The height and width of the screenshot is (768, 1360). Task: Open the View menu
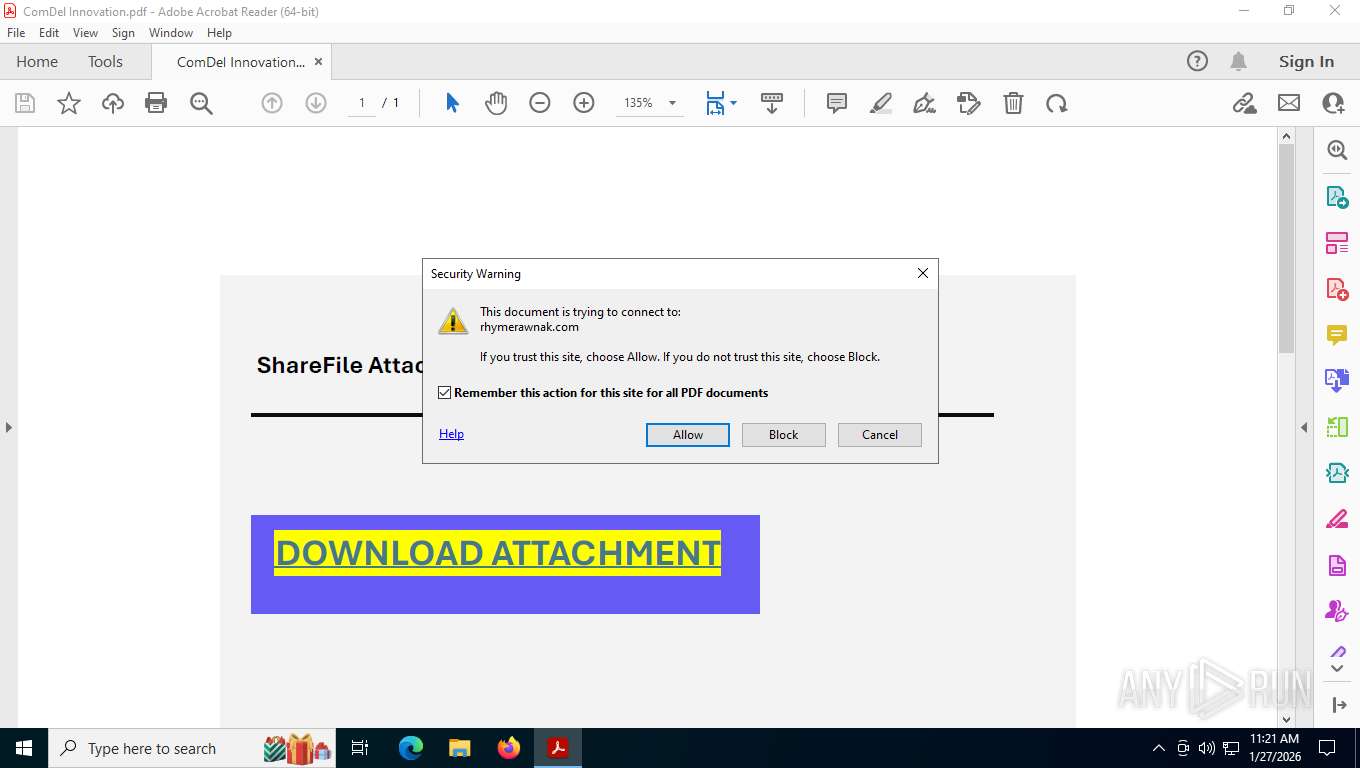tap(85, 33)
